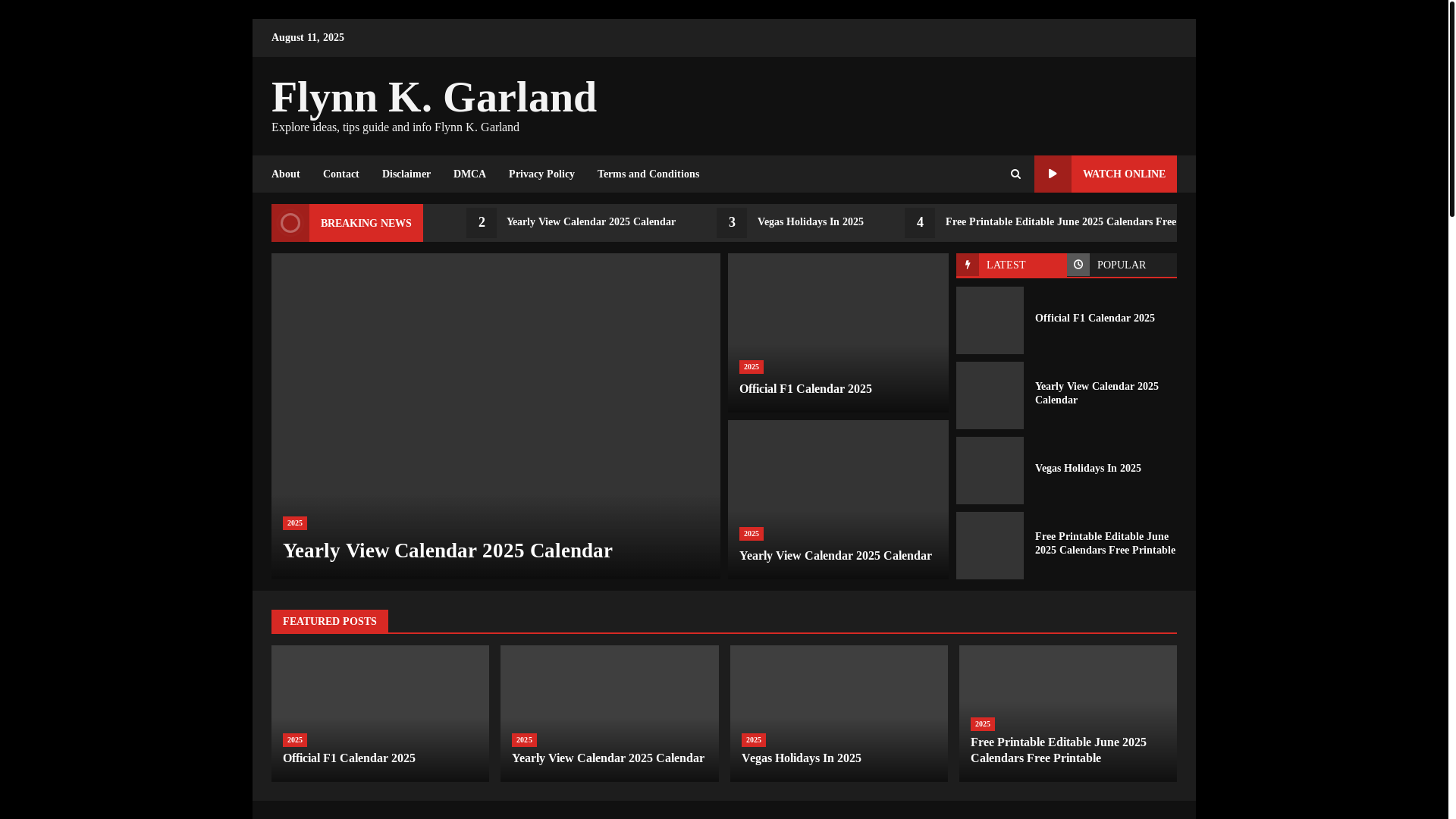Click the number 3 ticker badge

point(732,223)
